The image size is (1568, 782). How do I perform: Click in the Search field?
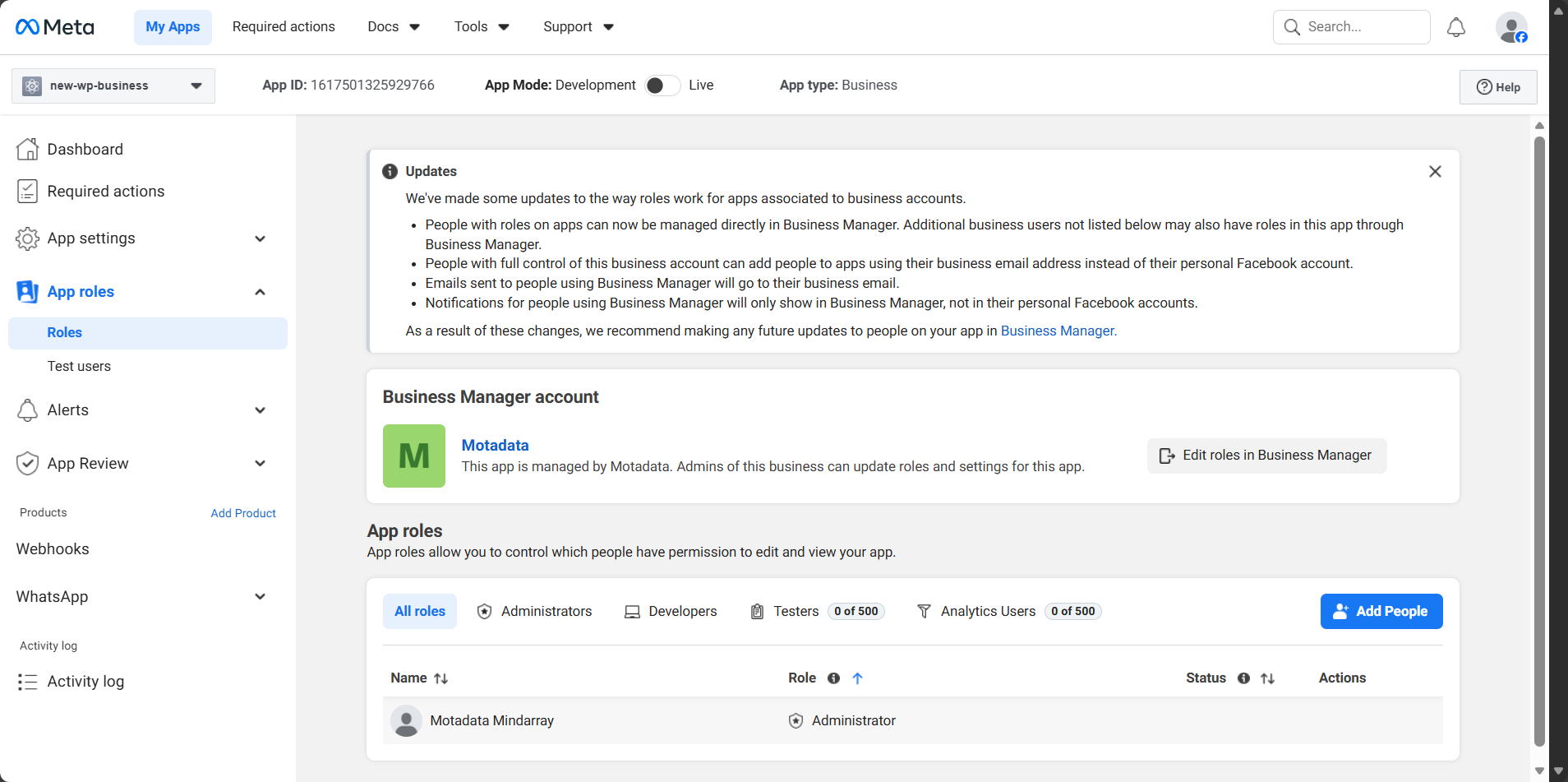pyautogui.click(x=1352, y=27)
